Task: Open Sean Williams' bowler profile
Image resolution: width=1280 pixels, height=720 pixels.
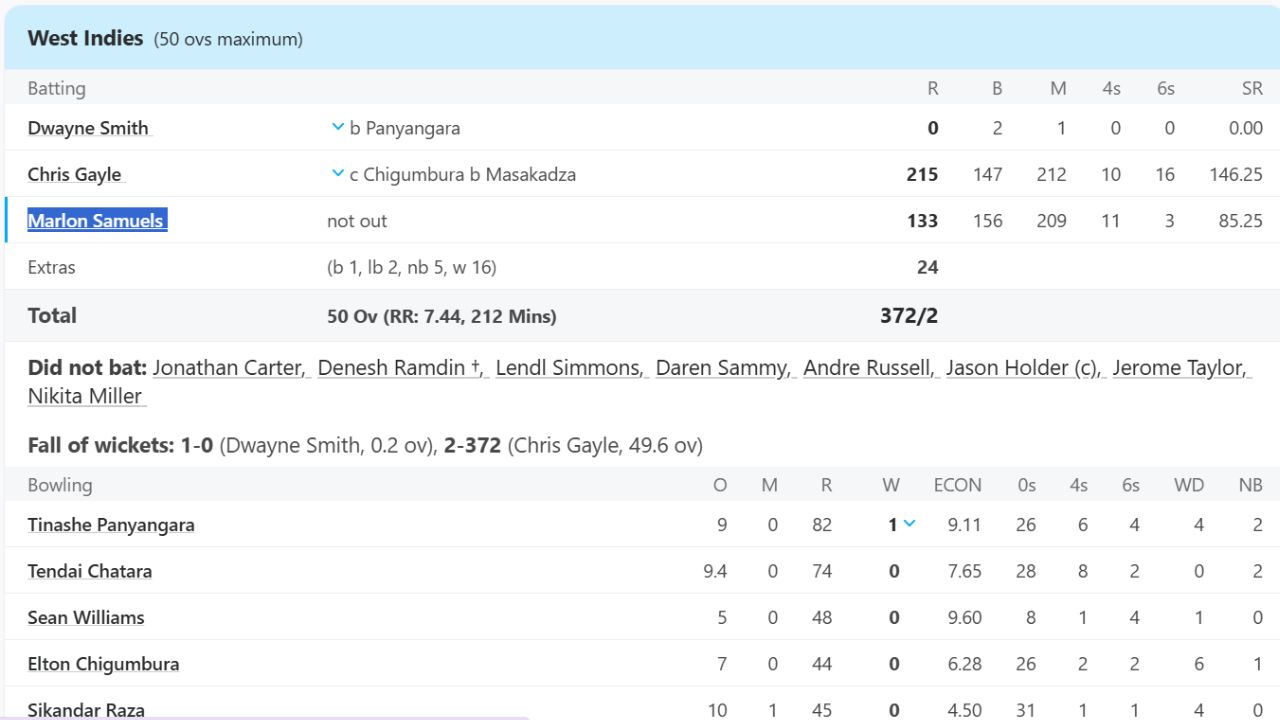Action: tap(86, 617)
